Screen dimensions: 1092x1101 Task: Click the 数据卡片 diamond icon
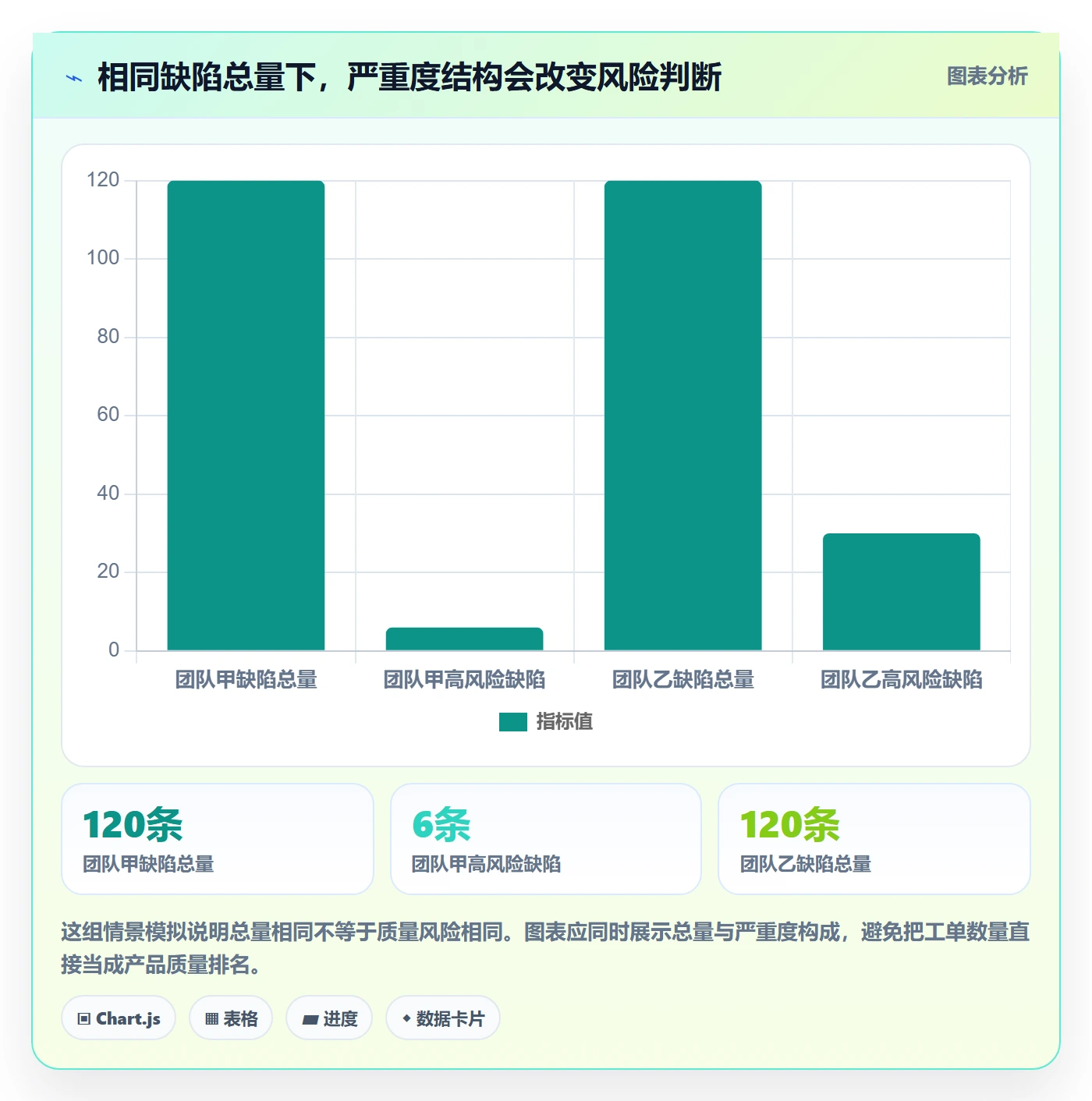[406, 1018]
